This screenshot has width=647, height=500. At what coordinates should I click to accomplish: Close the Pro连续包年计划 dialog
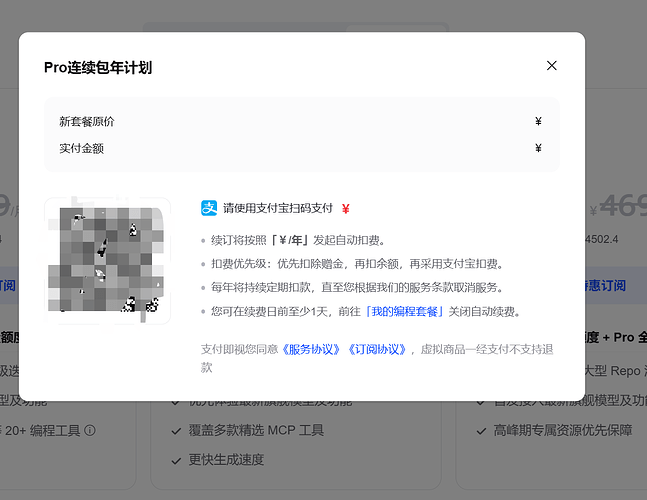point(552,66)
